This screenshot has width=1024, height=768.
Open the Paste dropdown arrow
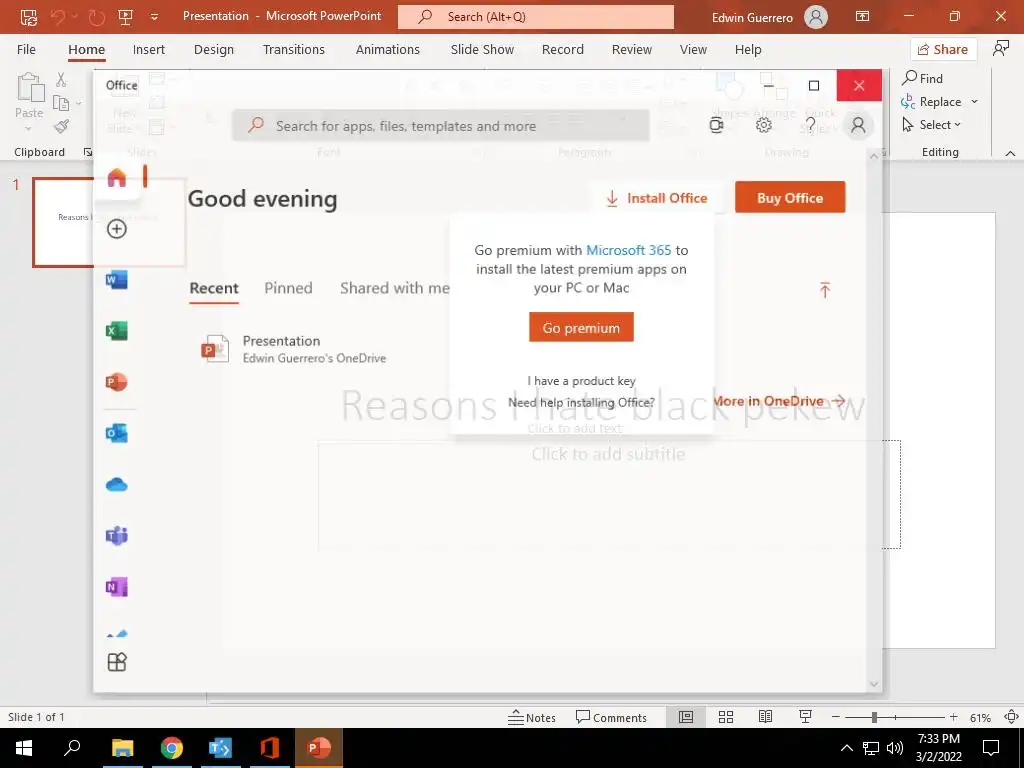pos(28,129)
